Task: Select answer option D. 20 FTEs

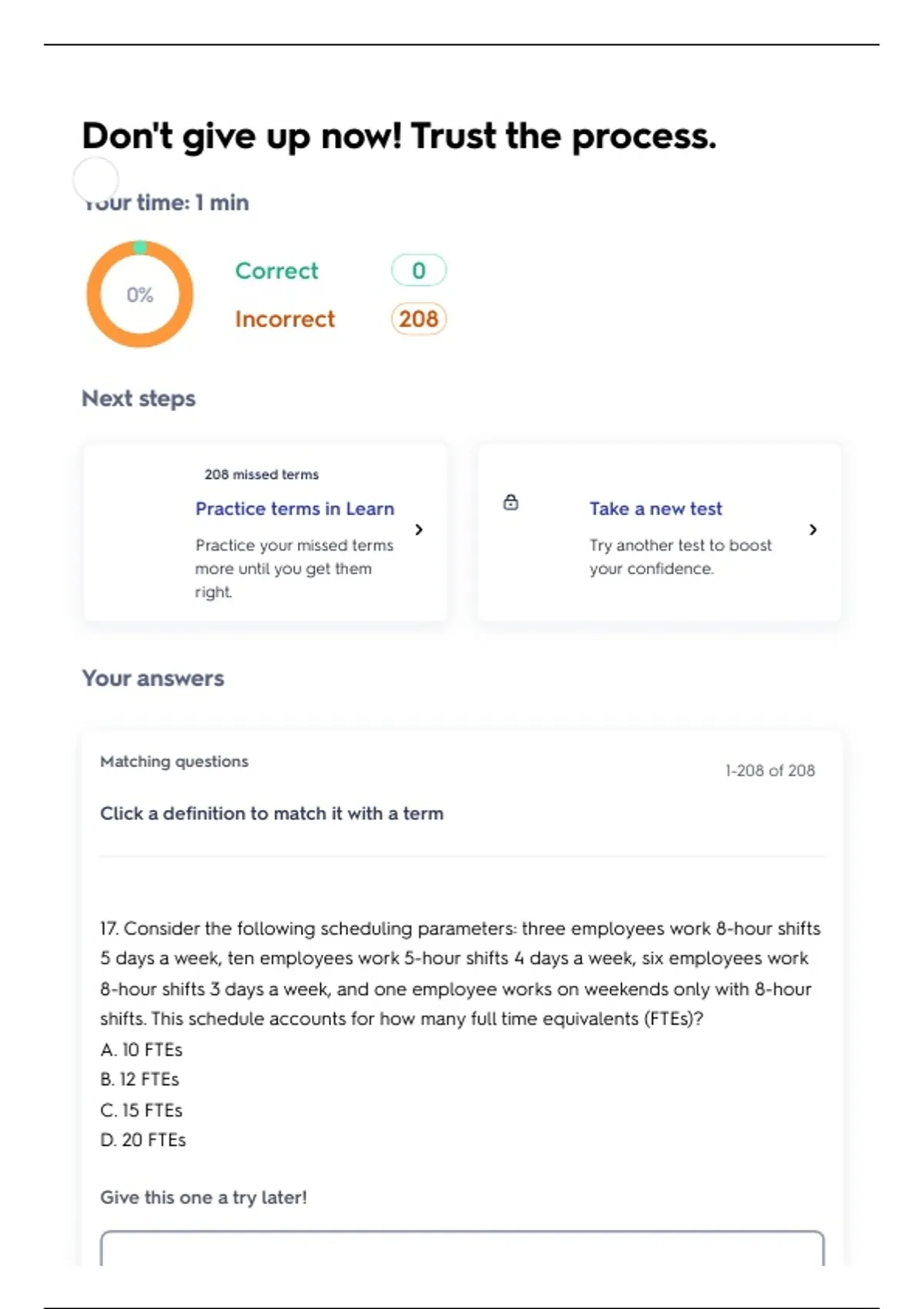Action: [x=143, y=1140]
